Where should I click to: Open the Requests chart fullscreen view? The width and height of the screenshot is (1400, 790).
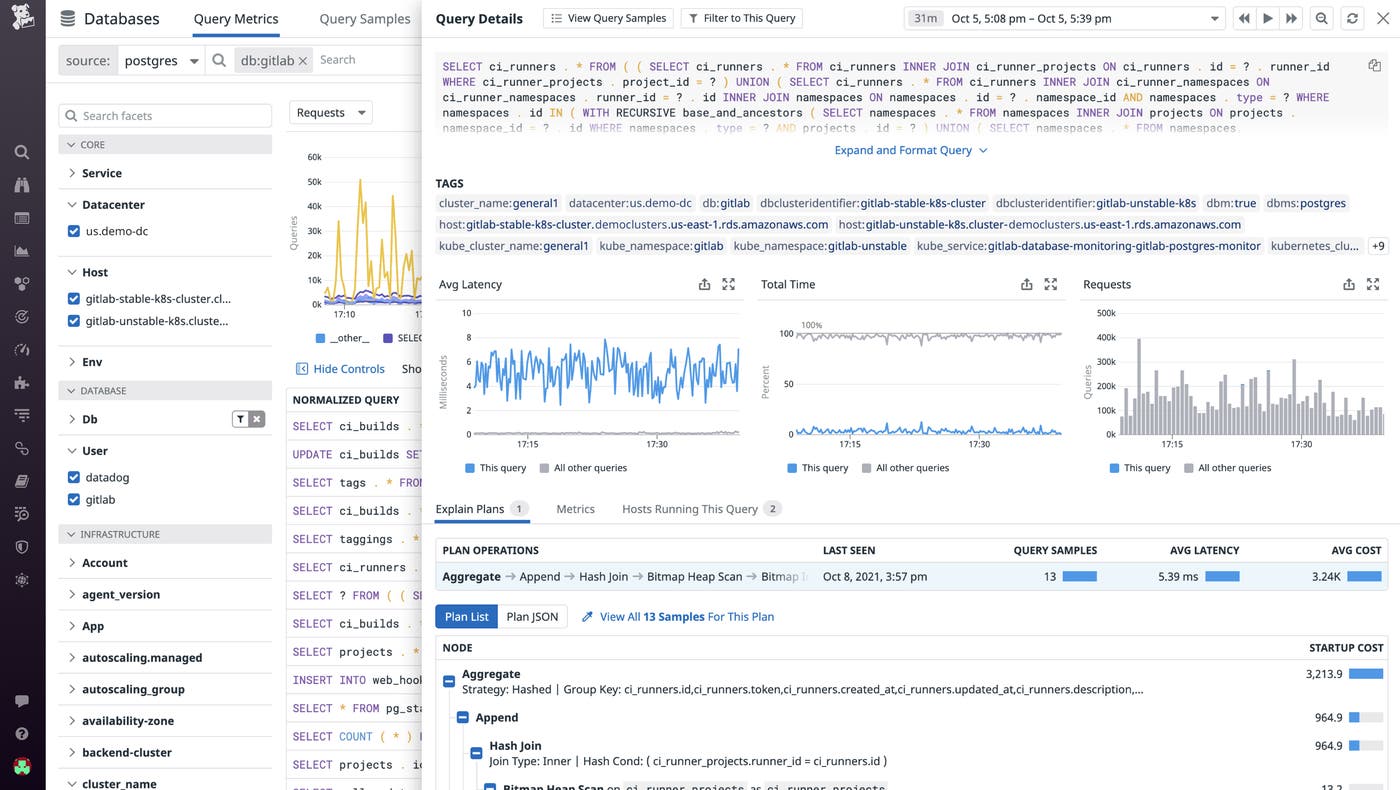1373,284
